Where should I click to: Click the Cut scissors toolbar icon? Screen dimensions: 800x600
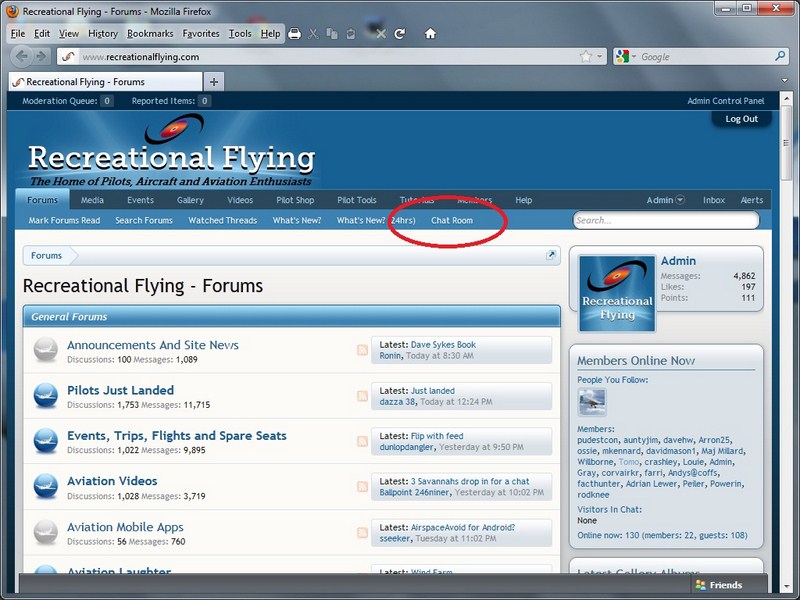pos(313,34)
